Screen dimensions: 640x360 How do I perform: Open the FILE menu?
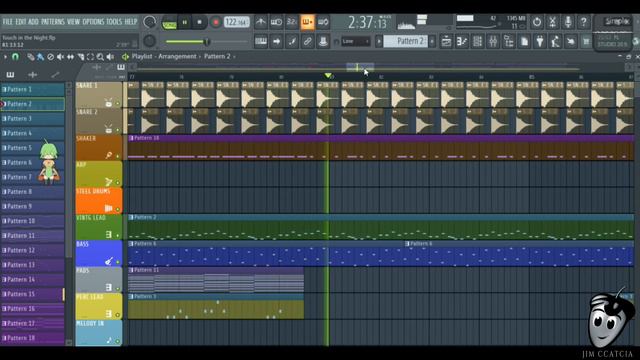tap(8, 22)
